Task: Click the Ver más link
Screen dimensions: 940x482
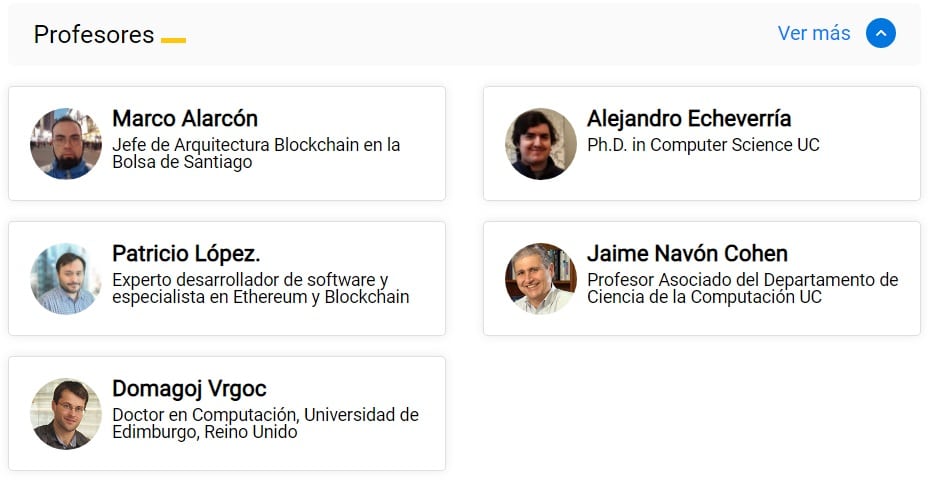Action: (814, 34)
